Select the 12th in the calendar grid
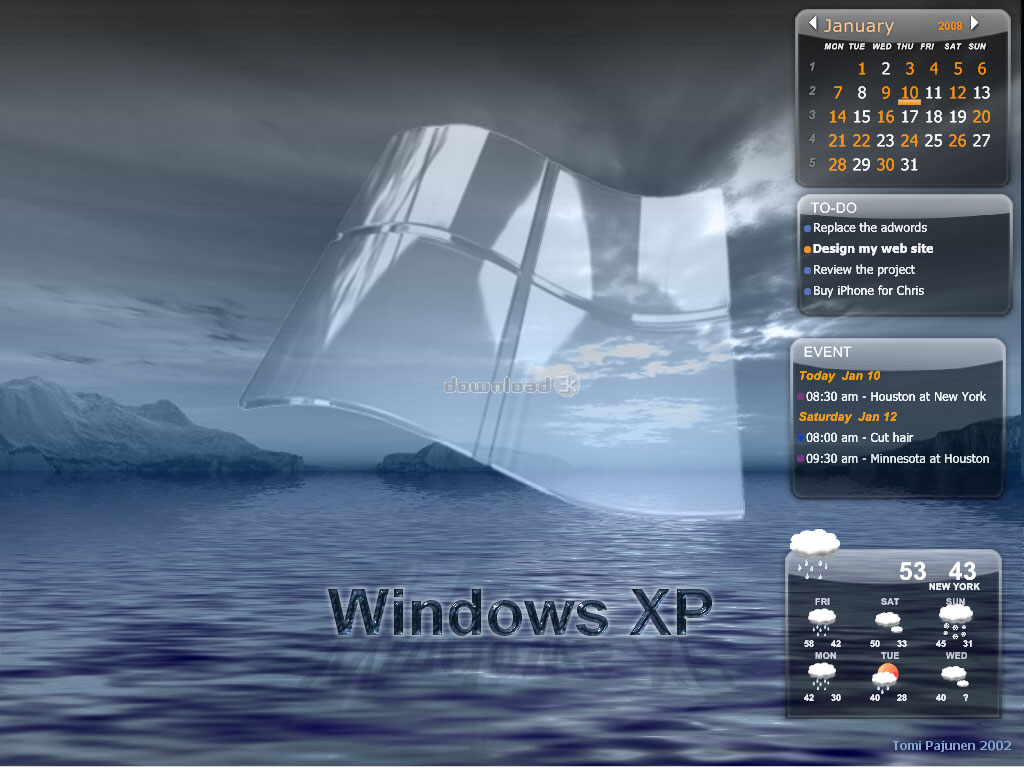1024x768 pixels. 957,93
